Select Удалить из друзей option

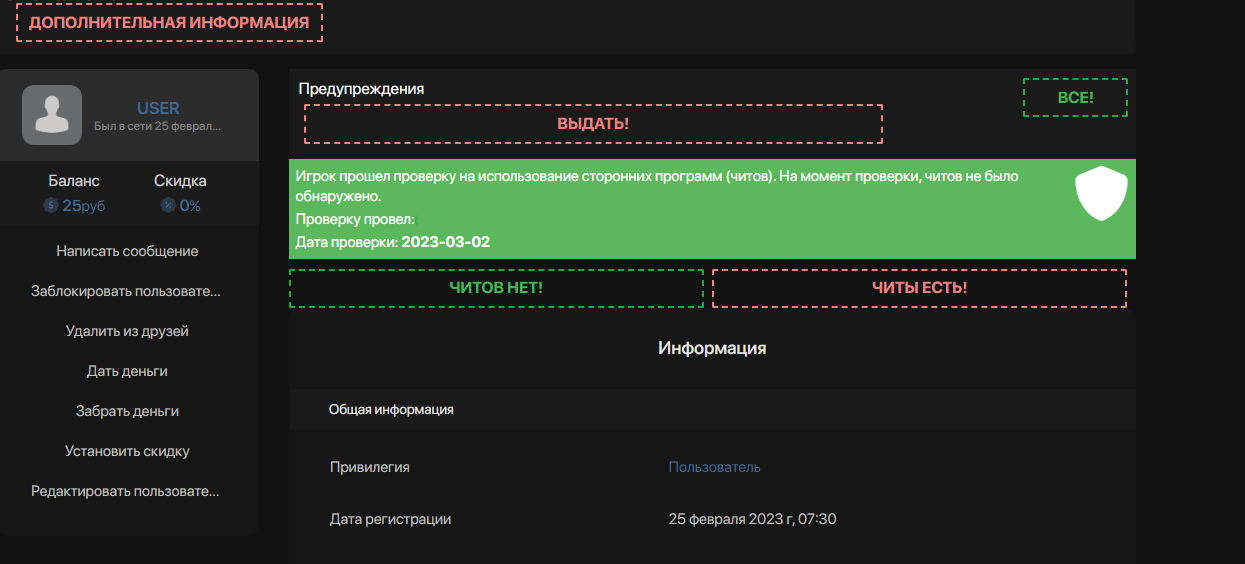[x=127, y=331]
